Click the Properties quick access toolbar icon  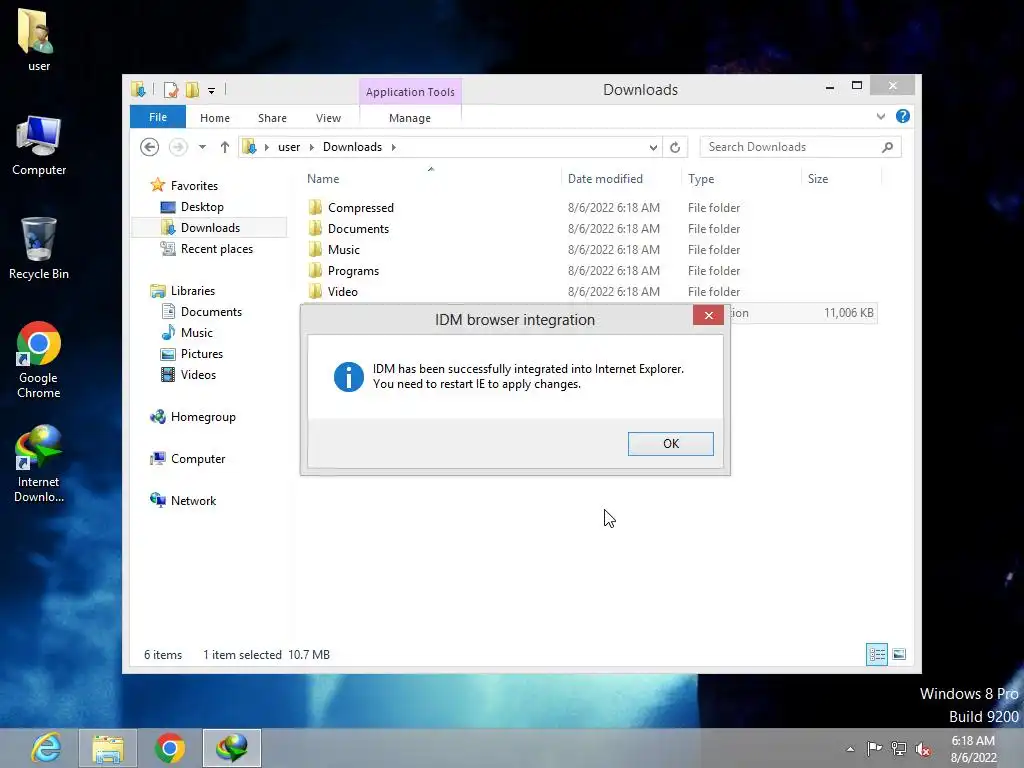[171, 90]
